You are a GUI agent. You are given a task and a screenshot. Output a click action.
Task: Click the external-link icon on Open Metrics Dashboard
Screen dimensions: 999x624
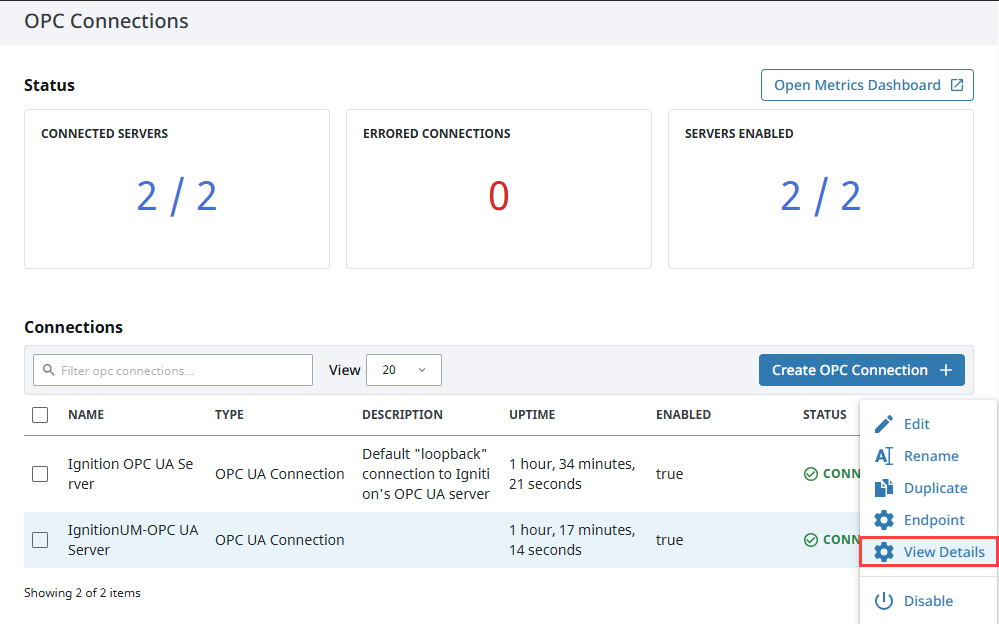tap(957, 85)
